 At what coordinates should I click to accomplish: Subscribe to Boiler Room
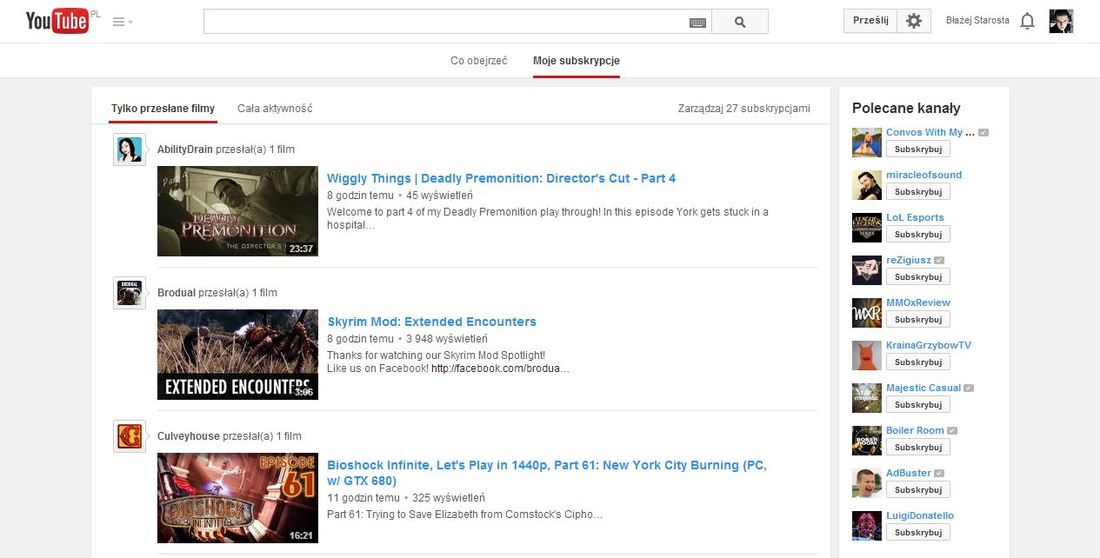coord(918,448)
